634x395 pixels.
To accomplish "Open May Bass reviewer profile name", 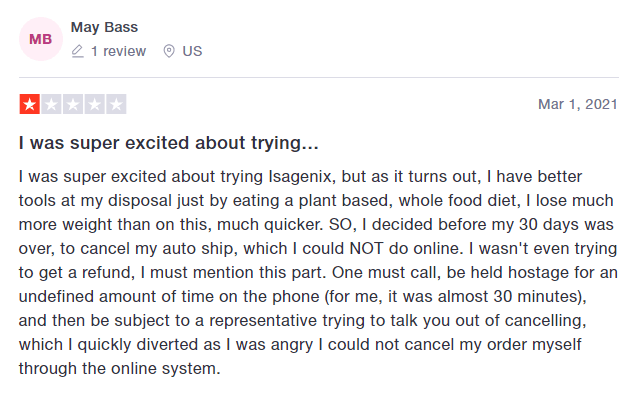I will click(x=104, y=27).
